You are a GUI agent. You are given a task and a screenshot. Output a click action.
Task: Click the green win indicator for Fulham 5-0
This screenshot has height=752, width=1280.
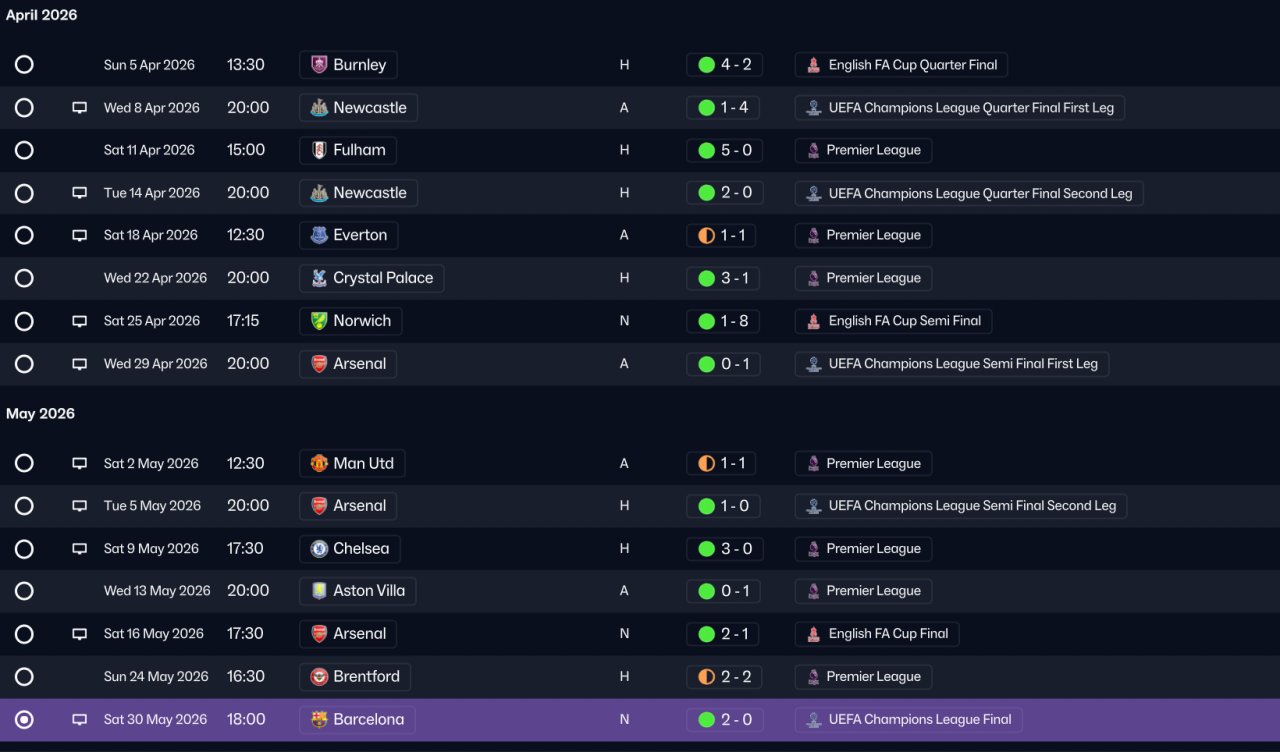(706, 150)
